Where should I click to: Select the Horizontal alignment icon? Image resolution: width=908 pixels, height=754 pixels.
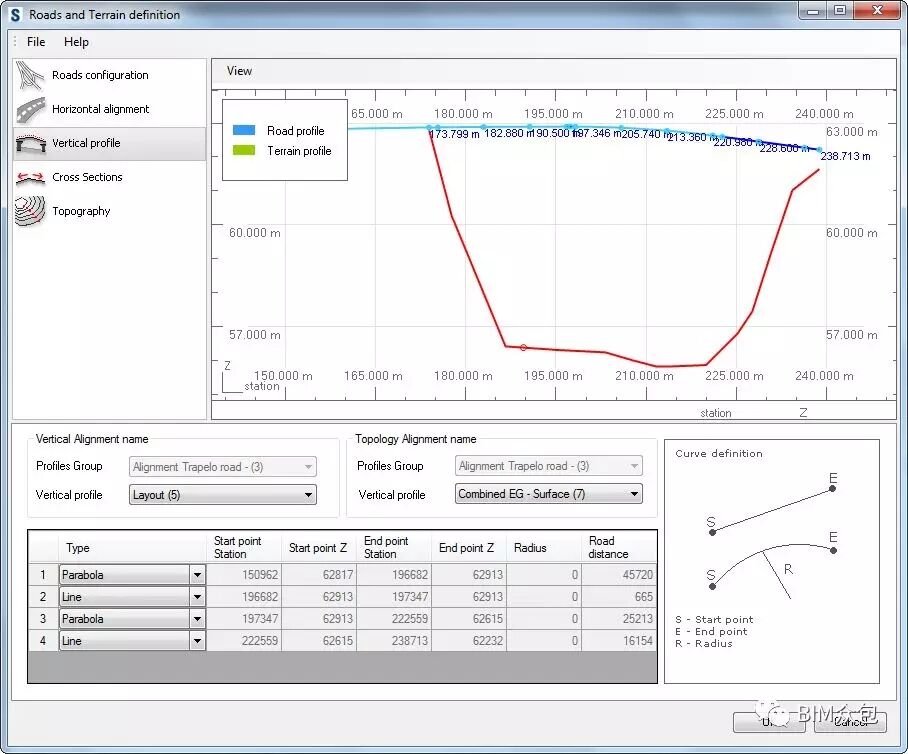click(x=31, y=109)
